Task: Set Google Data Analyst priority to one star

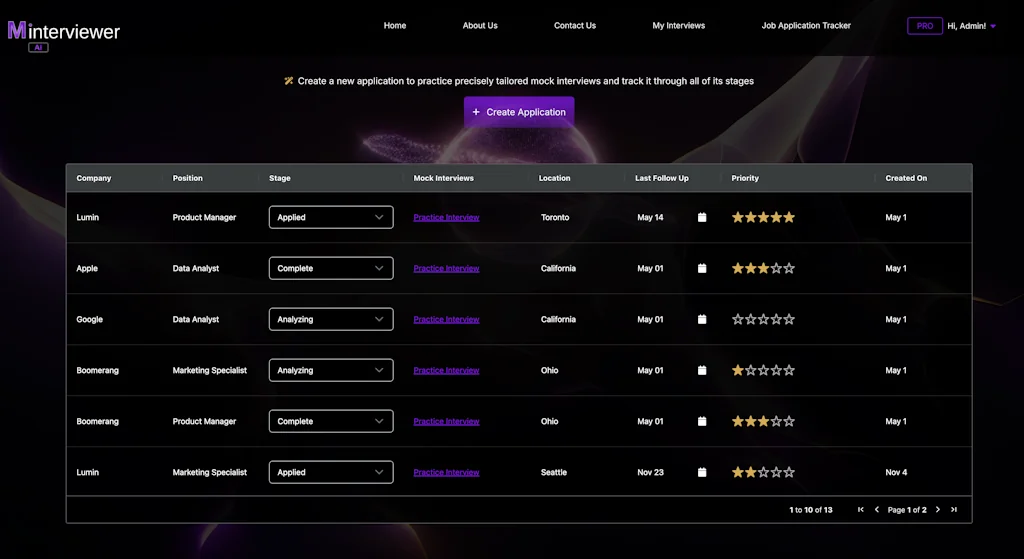Action: (738, 319)
